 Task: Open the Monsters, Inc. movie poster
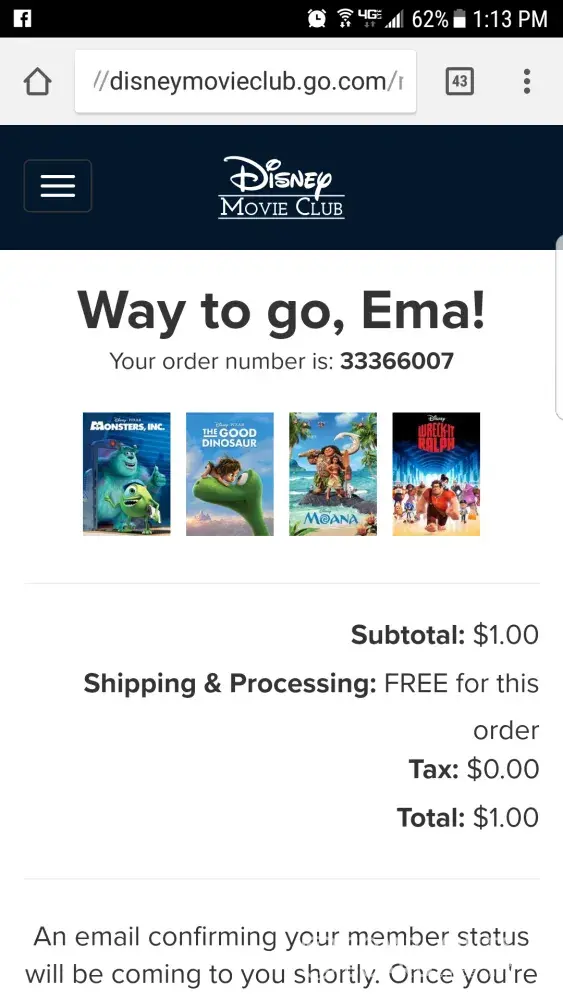127,474
